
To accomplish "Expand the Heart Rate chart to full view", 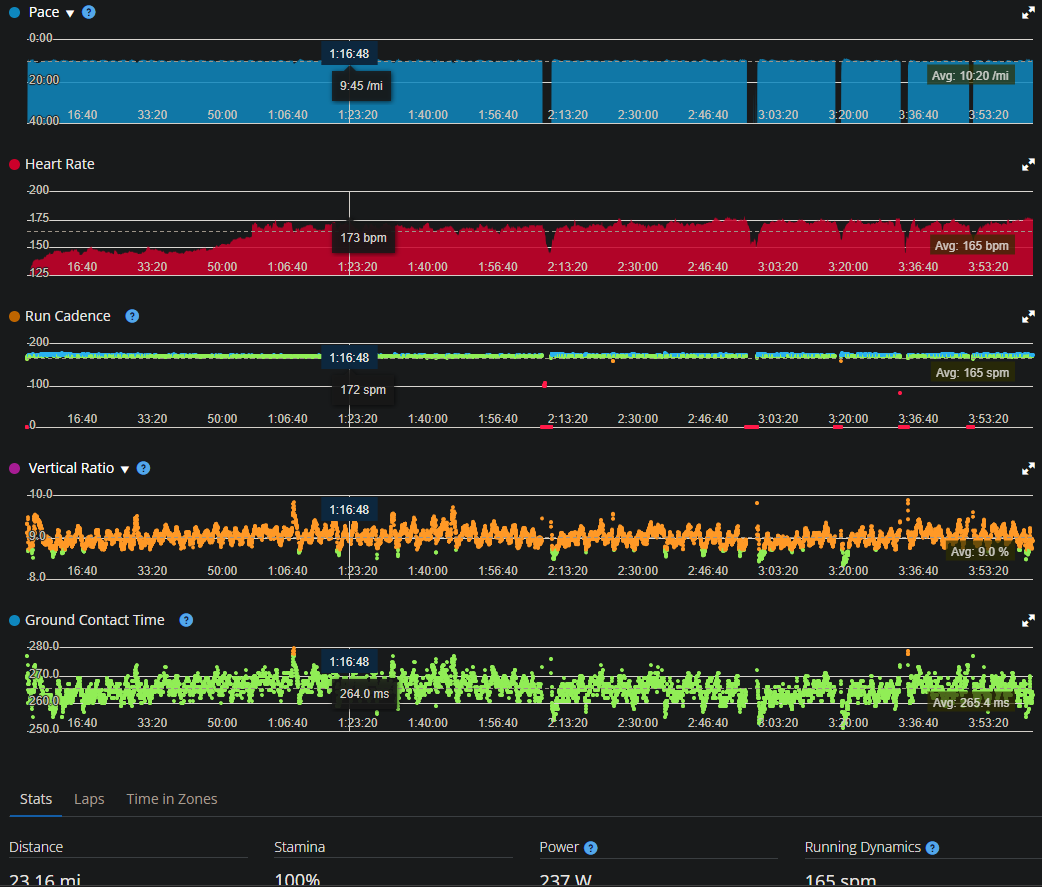I will click(1028, 164).
